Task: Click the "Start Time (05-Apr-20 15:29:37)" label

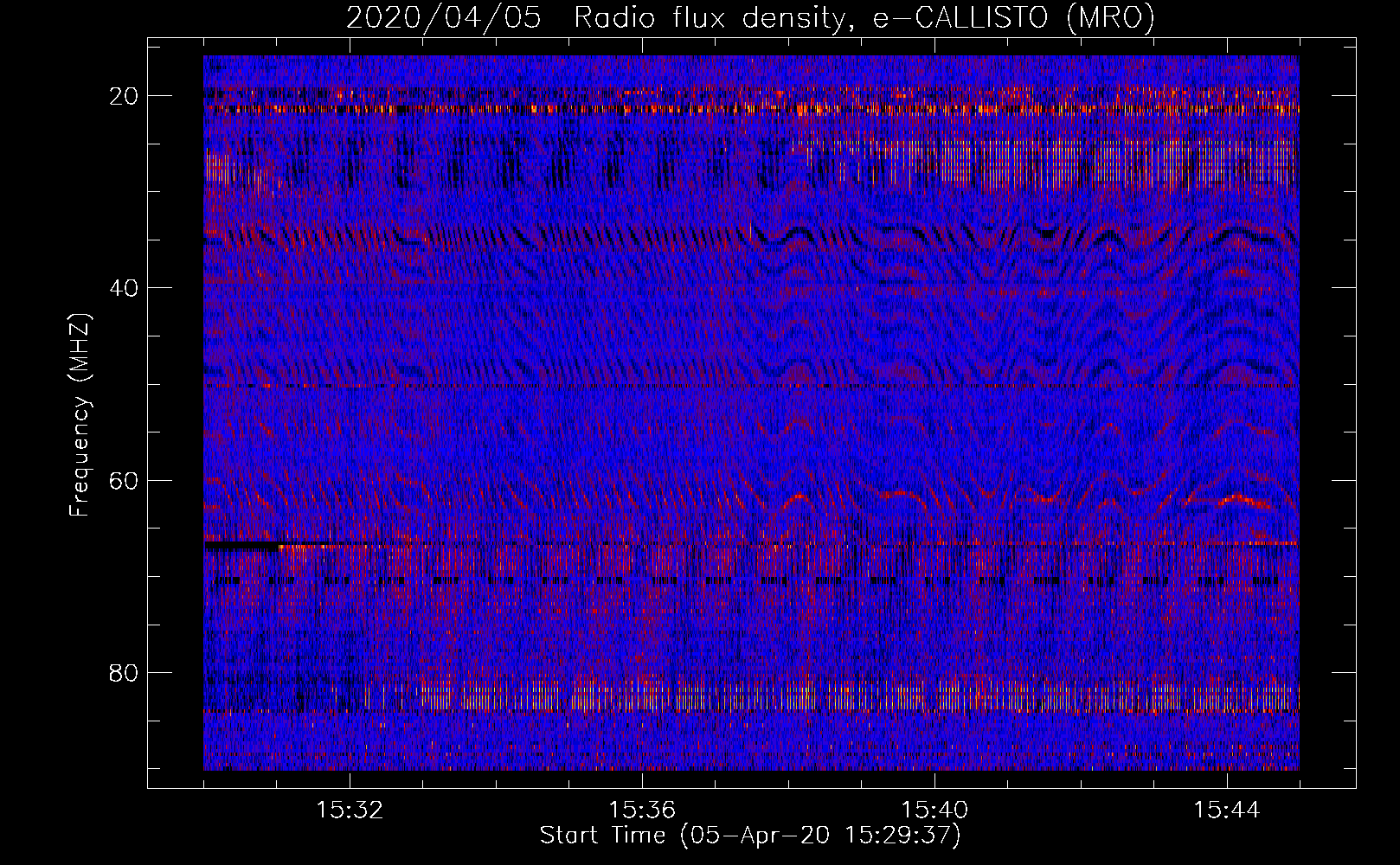Action: pos(750,836)
